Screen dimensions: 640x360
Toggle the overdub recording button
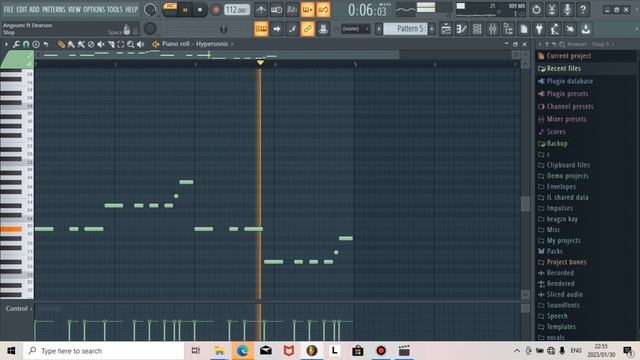pyautogui.click(x=307, y=9)
